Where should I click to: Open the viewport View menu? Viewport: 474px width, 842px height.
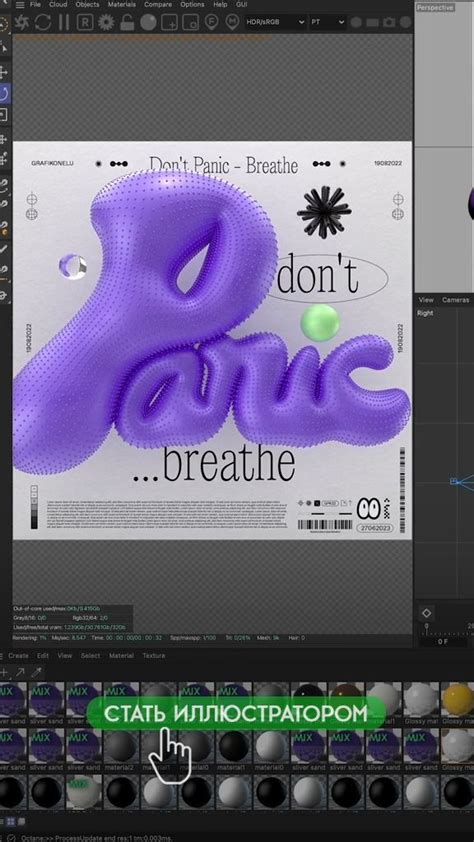coord(426,300)
